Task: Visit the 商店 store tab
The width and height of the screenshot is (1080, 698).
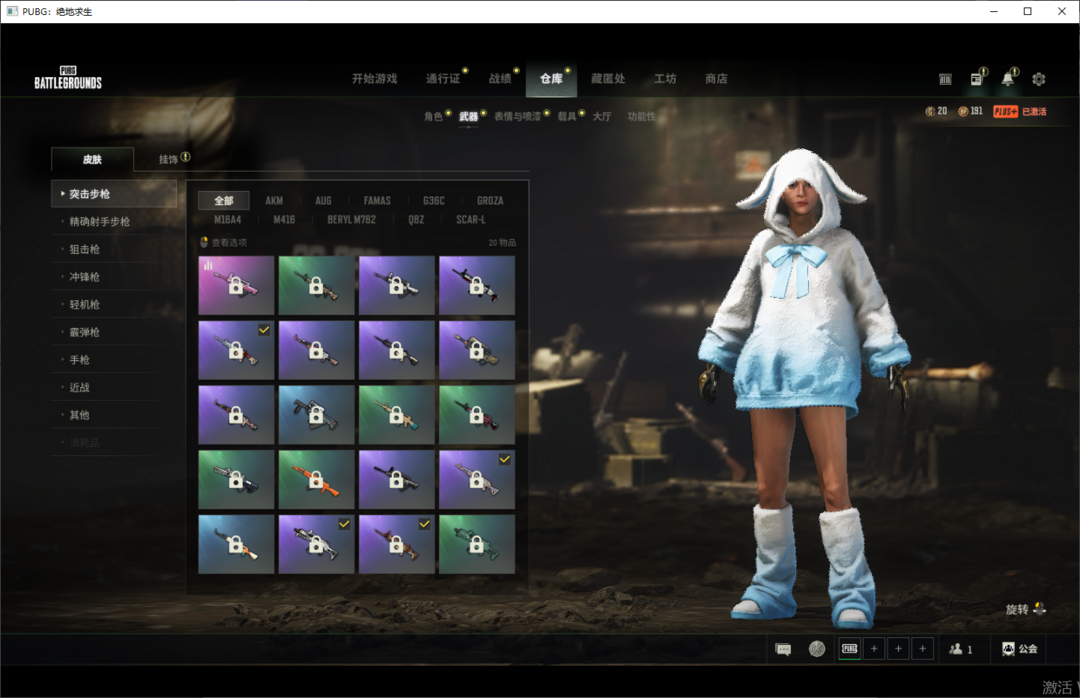Action: coord(716,79)
